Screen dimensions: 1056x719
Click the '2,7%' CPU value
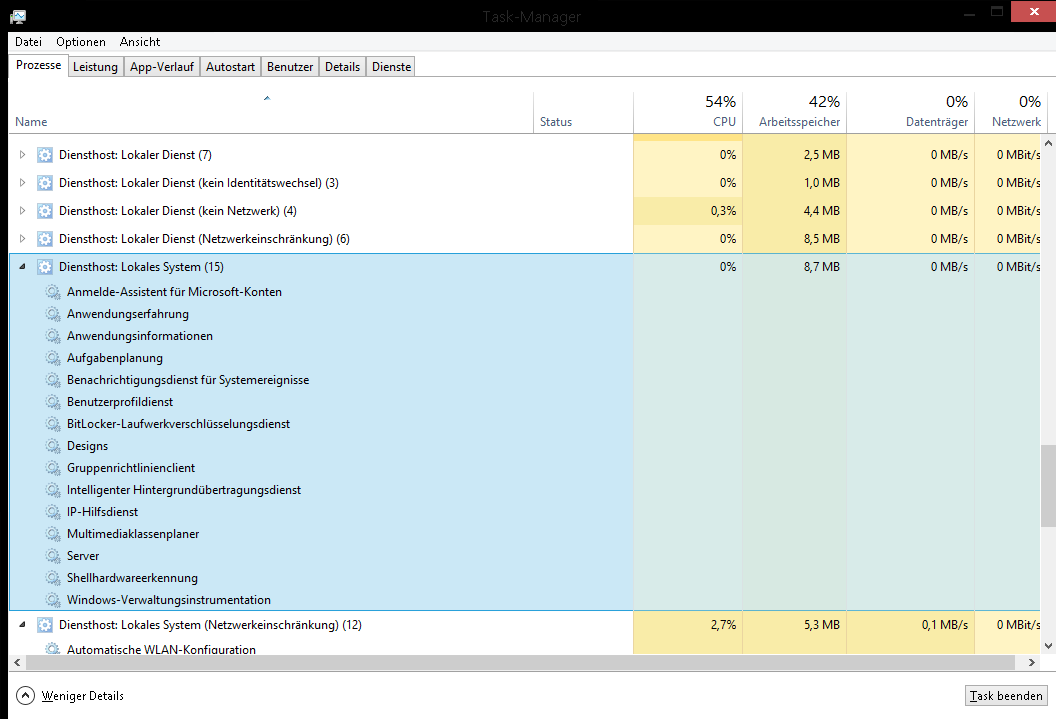[723, 625]
